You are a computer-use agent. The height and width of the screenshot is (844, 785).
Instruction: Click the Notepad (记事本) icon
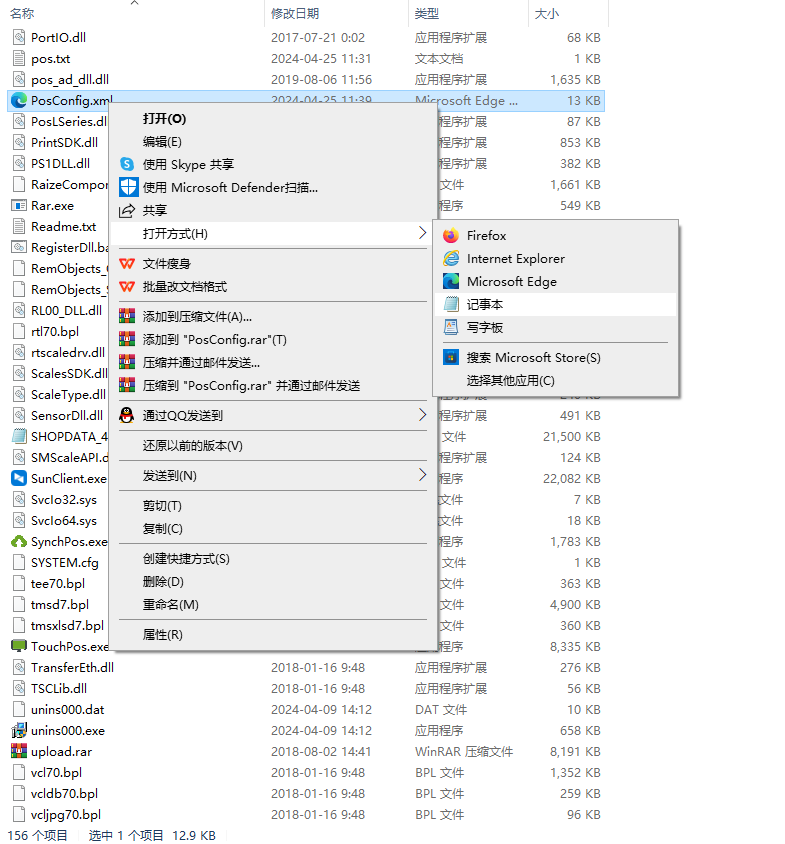click(451, 305)
